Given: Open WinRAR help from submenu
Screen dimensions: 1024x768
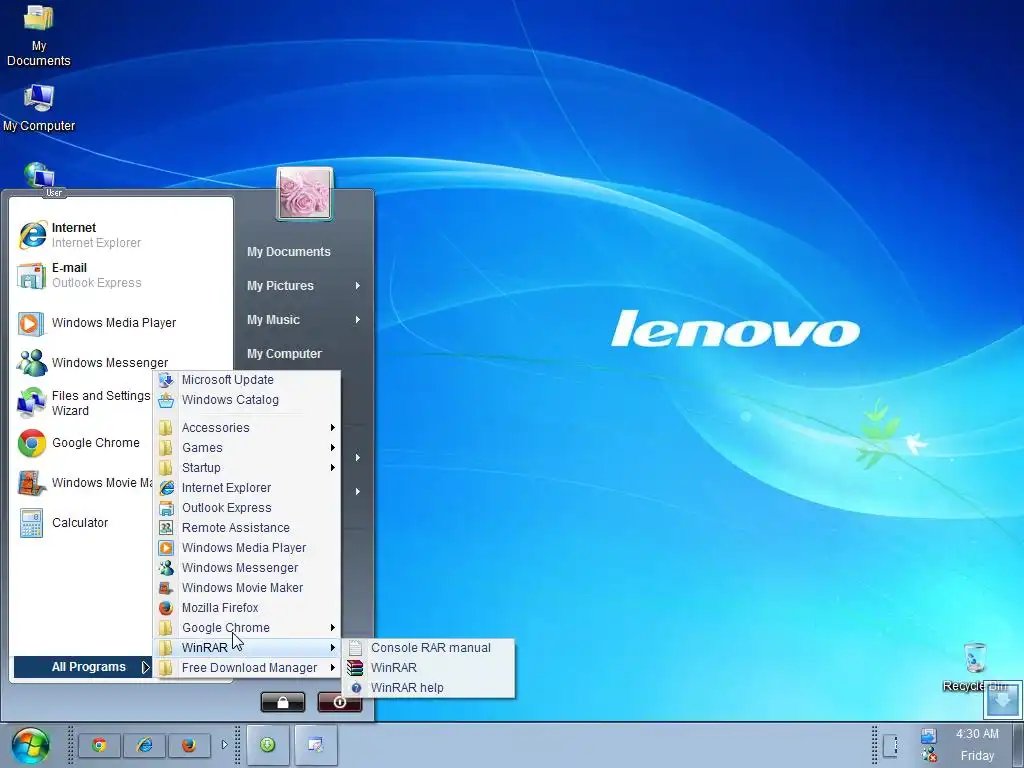Looking at the screenshot, I should pyautogui.click(x=428, y=688).
